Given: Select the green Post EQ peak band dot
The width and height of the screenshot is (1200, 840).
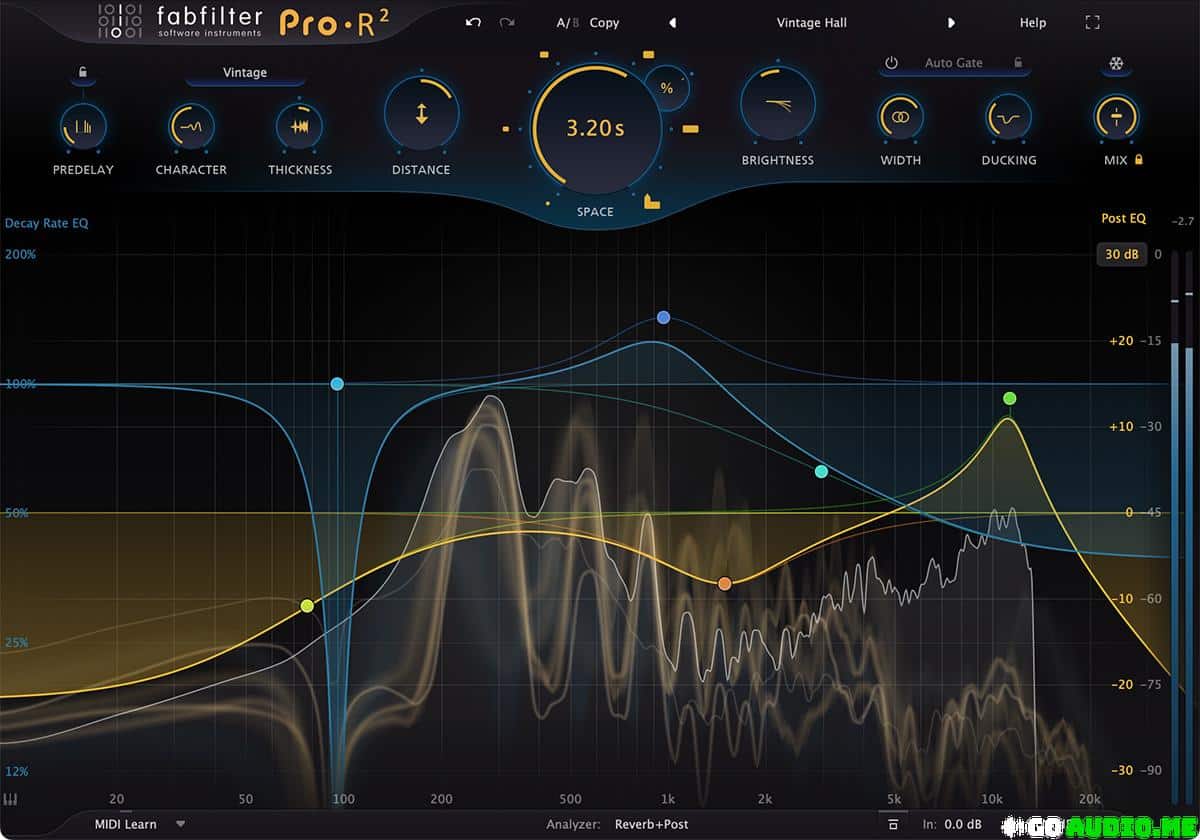Looking at the screenshot, I should pyautogui.click(x=1010, y=399).
